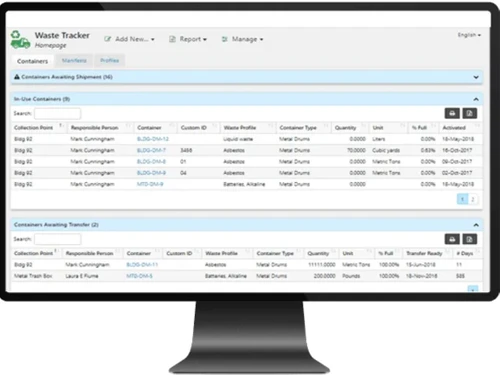Switch to the Containers tab
The height and width of the screenshot is (375, 500).
point(32,61)
